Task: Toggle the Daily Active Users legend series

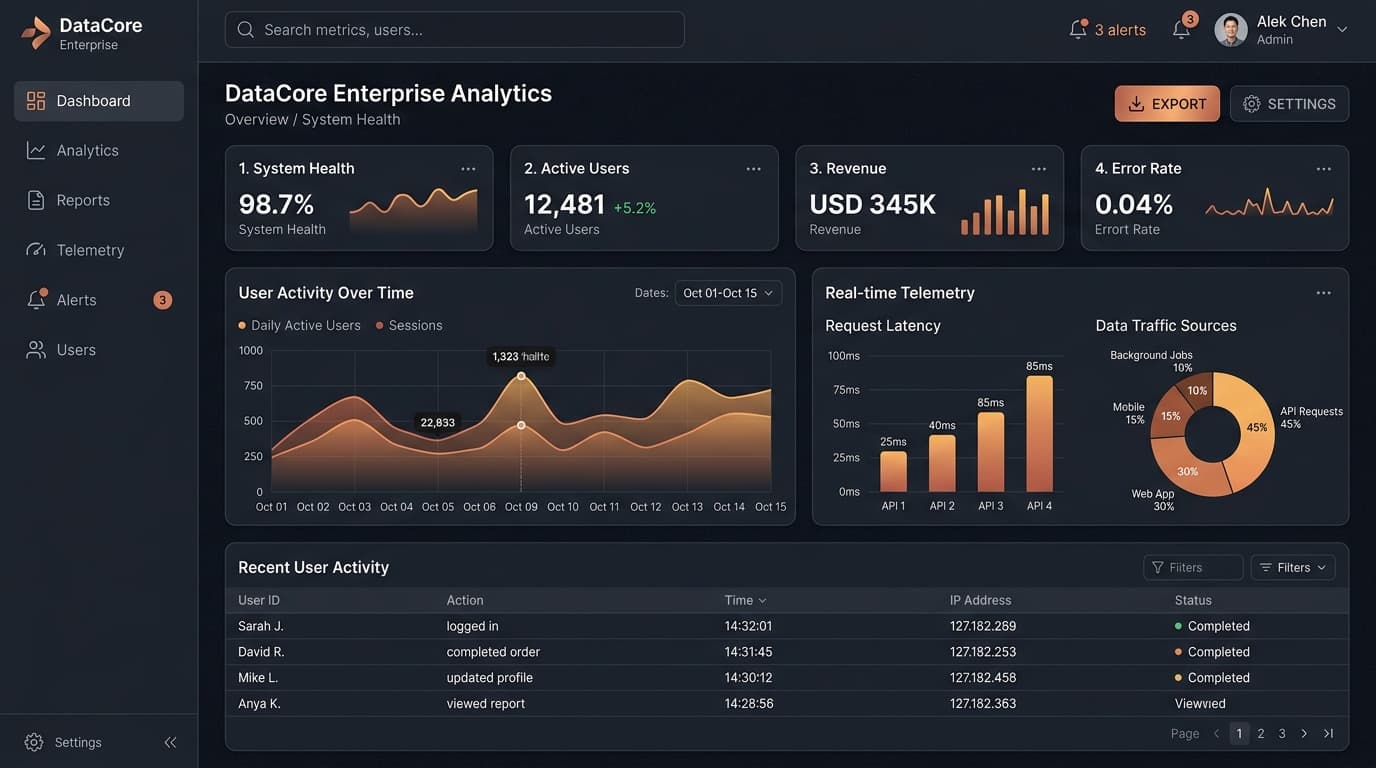Action: [299, 325]
